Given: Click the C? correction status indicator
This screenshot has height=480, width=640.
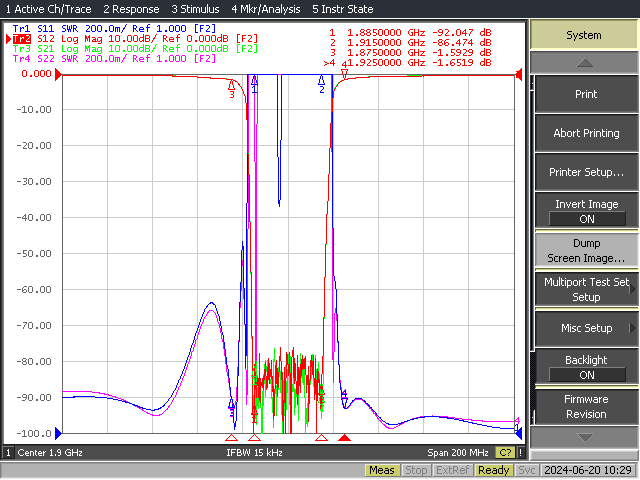Looking at the screenshot, I should [505, 452].
